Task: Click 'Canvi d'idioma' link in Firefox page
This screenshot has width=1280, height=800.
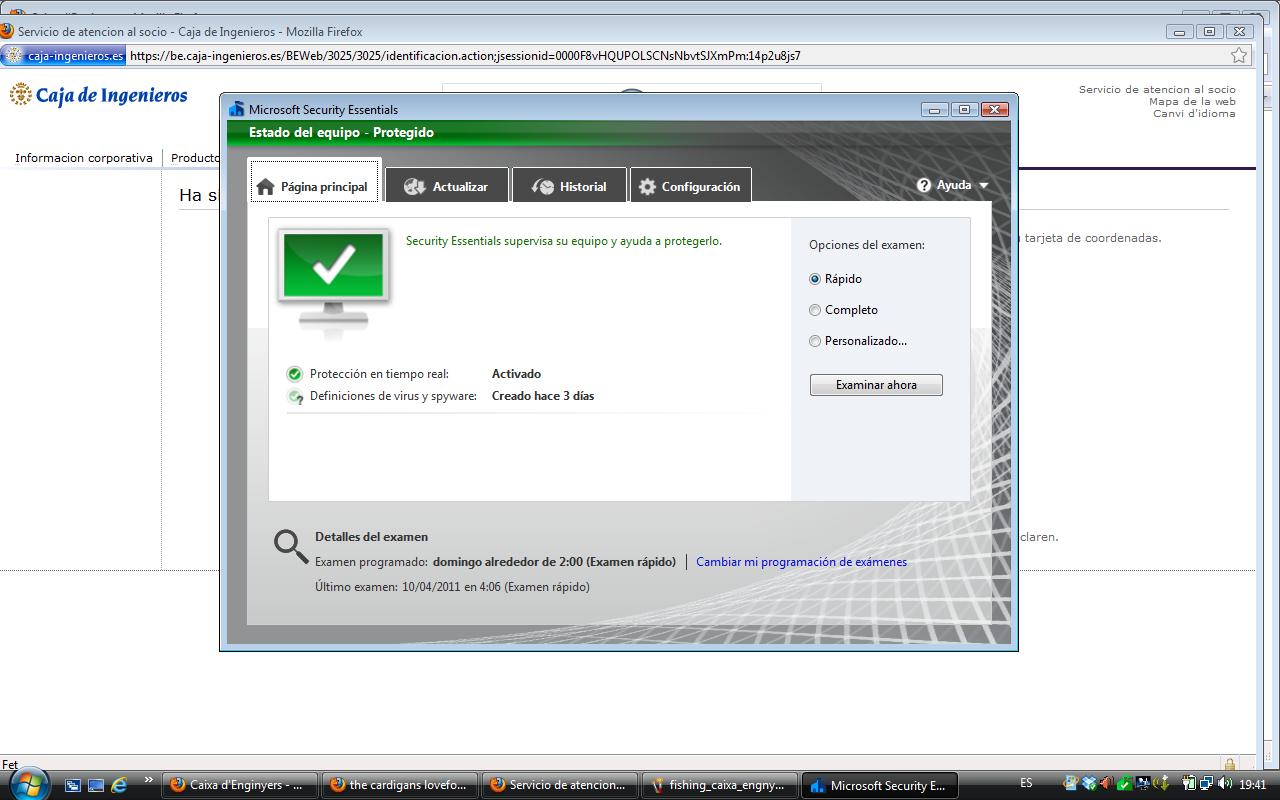Action: [x=1194, y=114]
